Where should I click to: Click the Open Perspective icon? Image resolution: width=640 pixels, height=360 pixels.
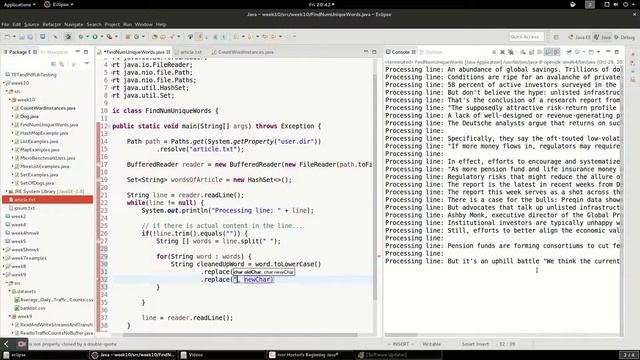556,37
